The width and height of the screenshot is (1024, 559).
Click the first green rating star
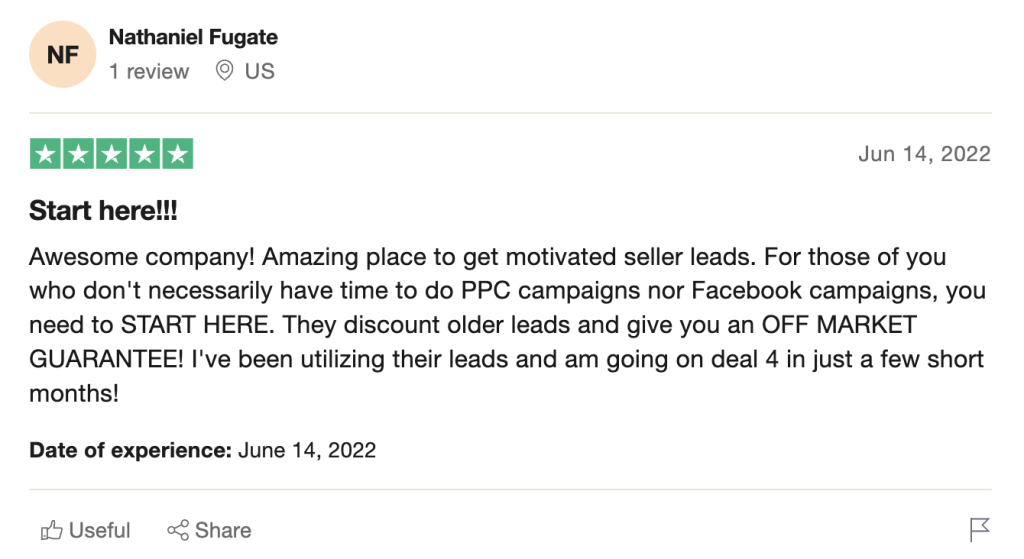pos(46,153)
